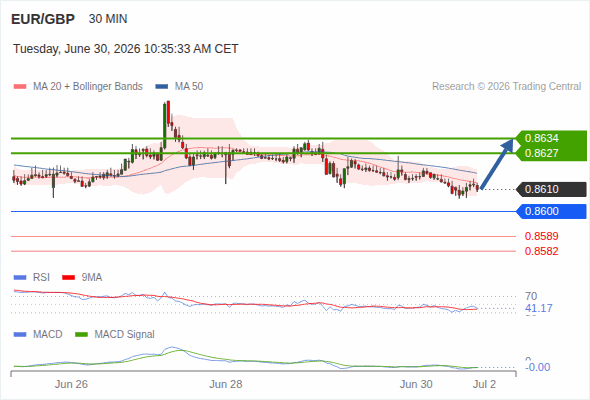Click the blue upward forecast arrow
The image size is (590, 400).
497,164
